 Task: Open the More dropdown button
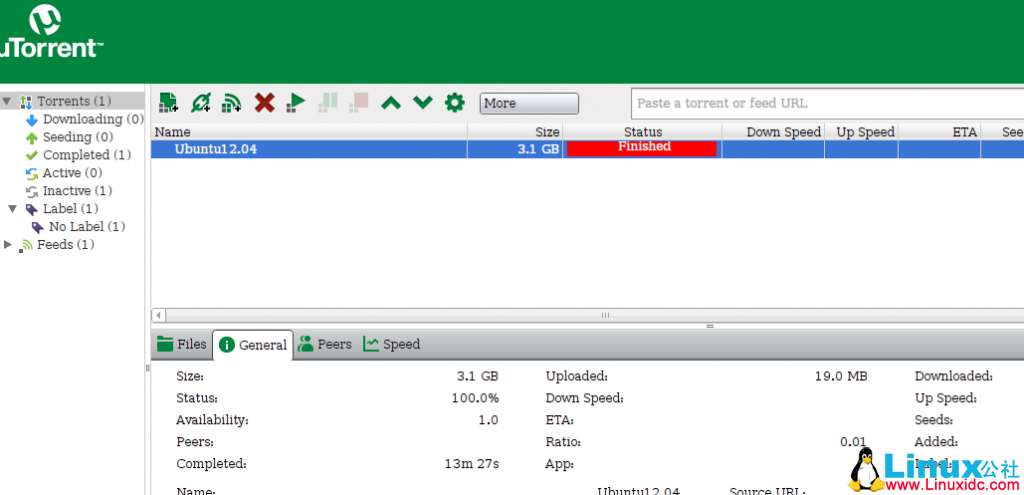(x=529, y=103)
